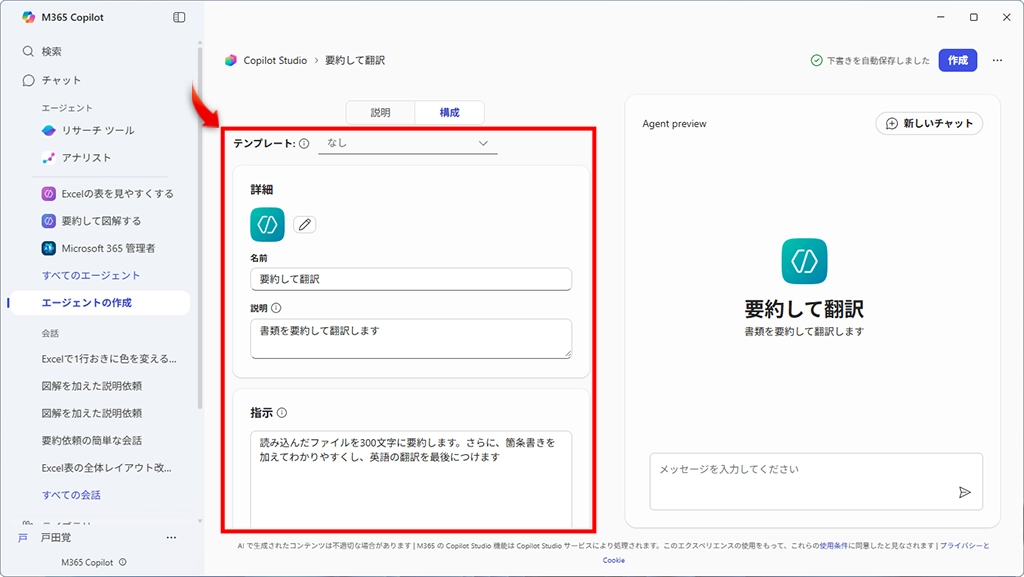This screenshot has height=577, width=1024.
Task: Click the info icon beside テンプレート
Action: tap(304, 144)
